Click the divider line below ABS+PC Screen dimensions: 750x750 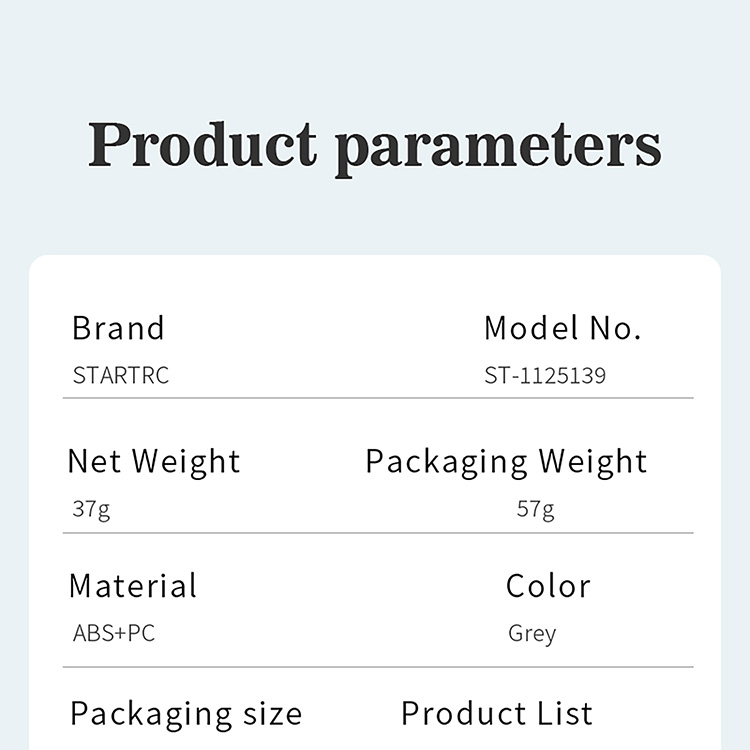pos(378,667)
